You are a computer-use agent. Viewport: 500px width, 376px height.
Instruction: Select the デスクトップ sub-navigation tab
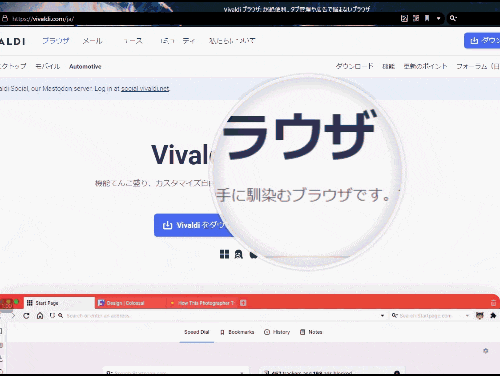coord(13,66)
